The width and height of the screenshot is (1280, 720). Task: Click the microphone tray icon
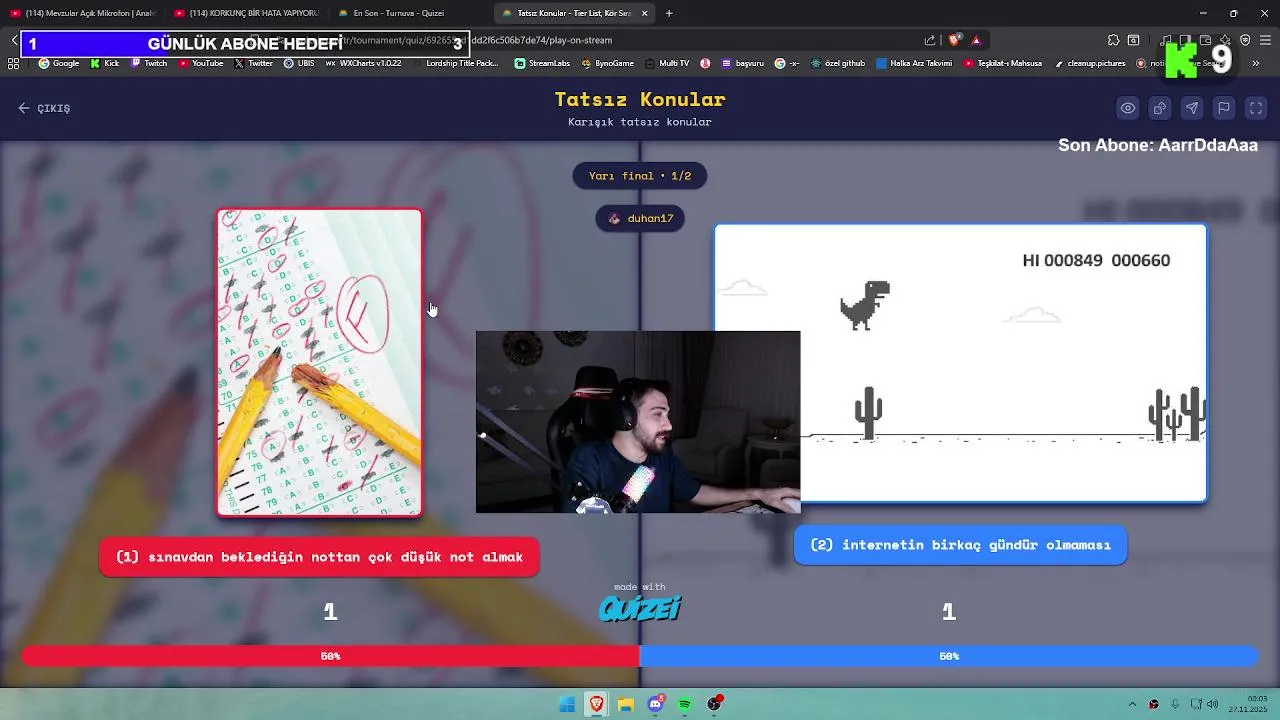(1175, 704)
